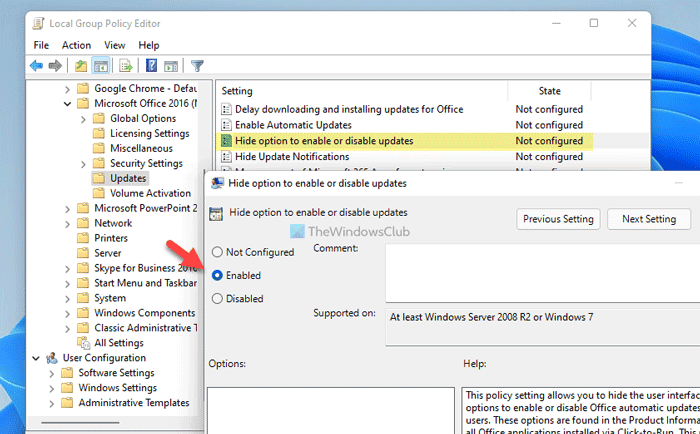Click the Forward arrow toolbar icon
700x434 pixels.
tap(55, 66)
